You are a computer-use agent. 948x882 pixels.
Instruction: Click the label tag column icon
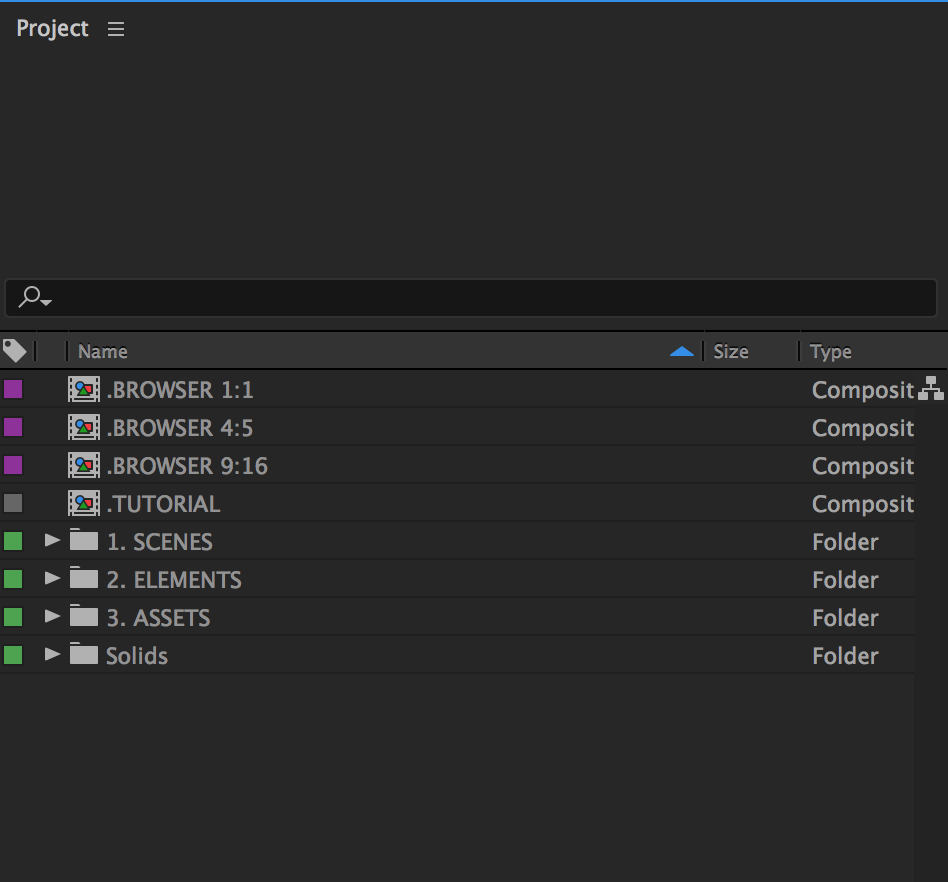tap(14, 351)
